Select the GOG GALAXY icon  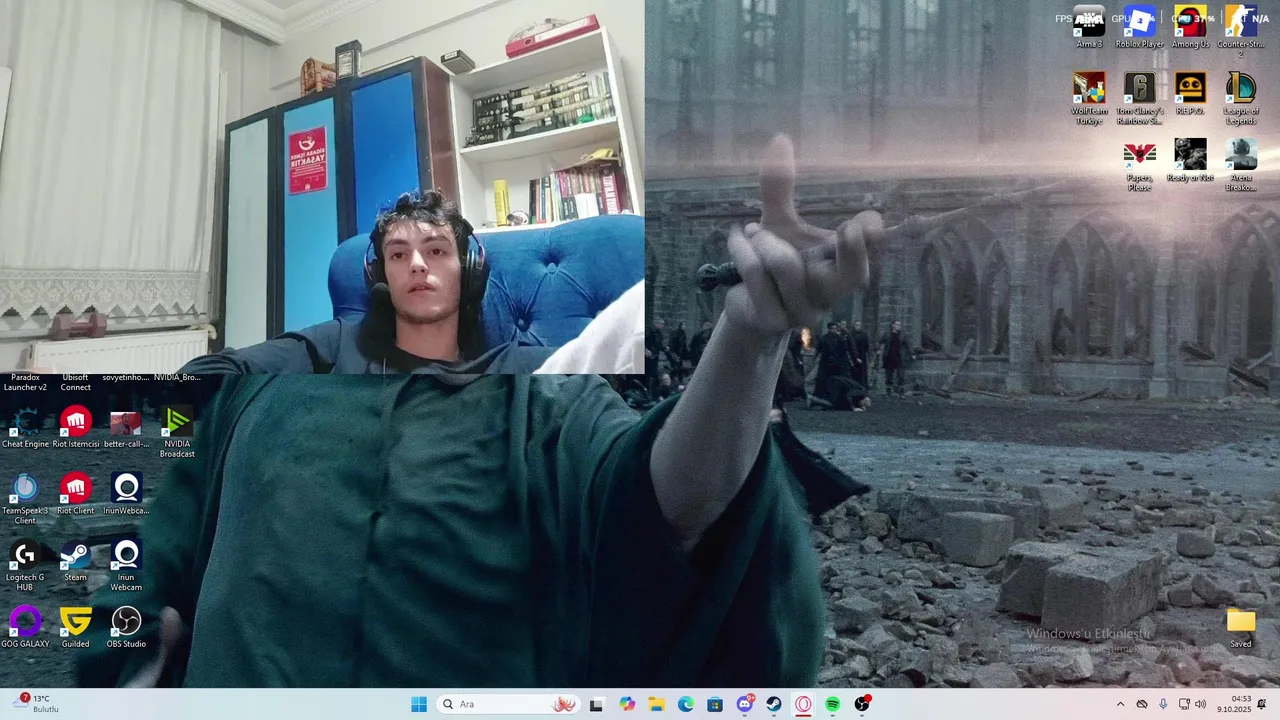pos(25,627)
